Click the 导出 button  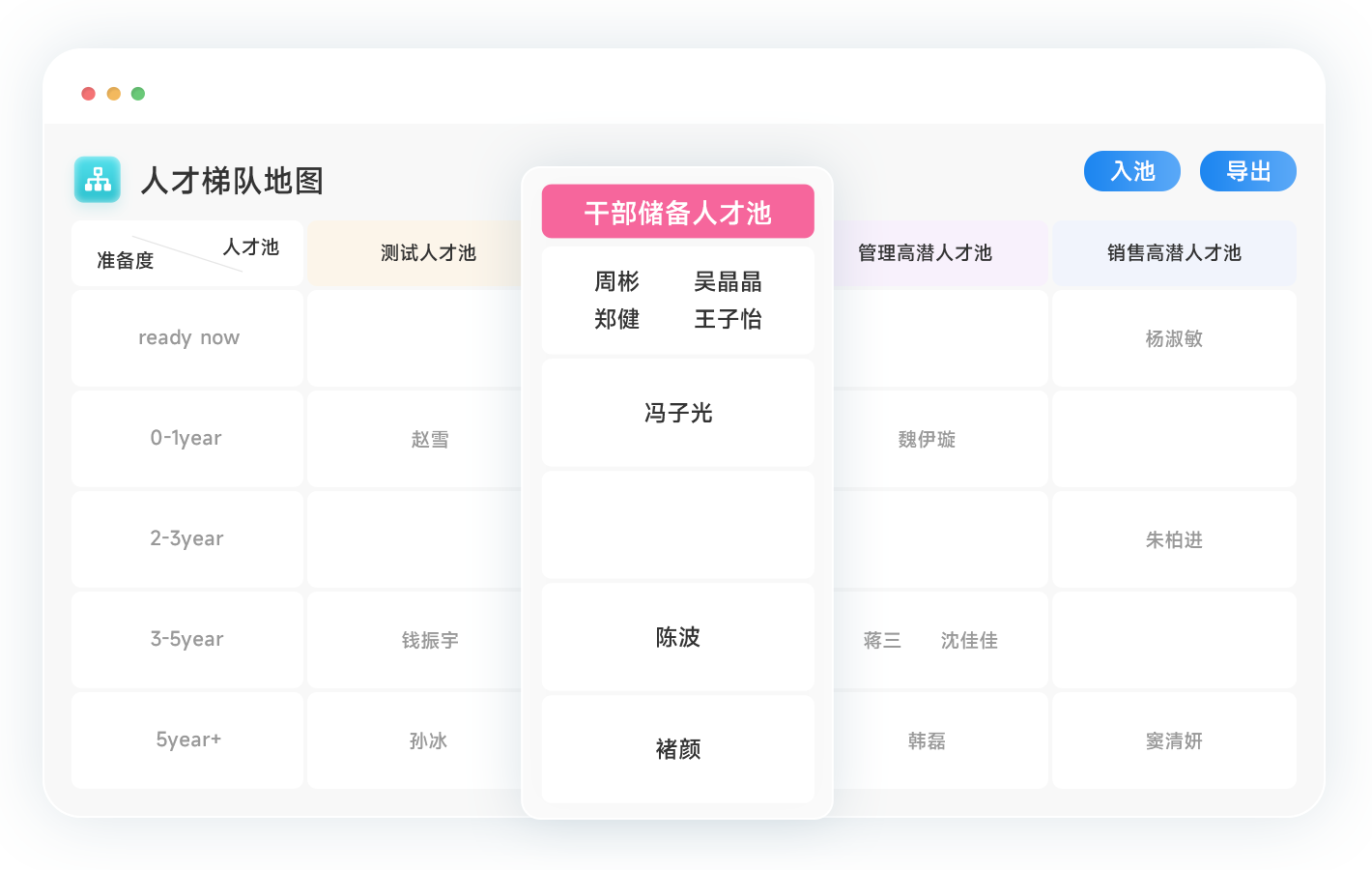[x=1247, y=171]
